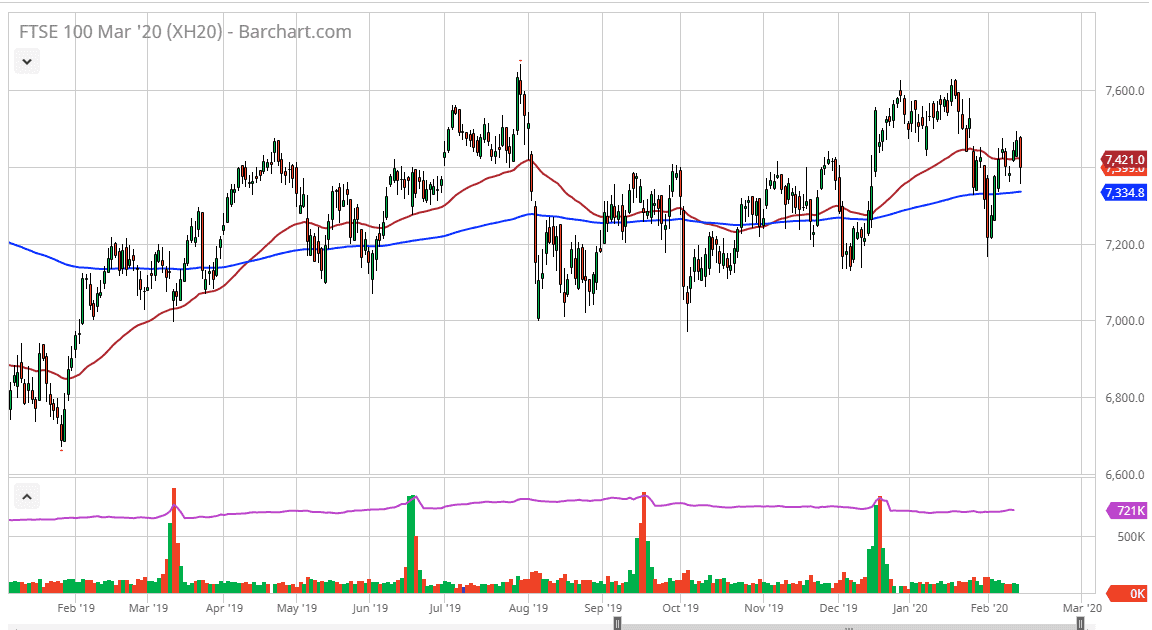Collapse the volume indicator panel
This screenshot has width=1152, height=630.
pos(27,496)
